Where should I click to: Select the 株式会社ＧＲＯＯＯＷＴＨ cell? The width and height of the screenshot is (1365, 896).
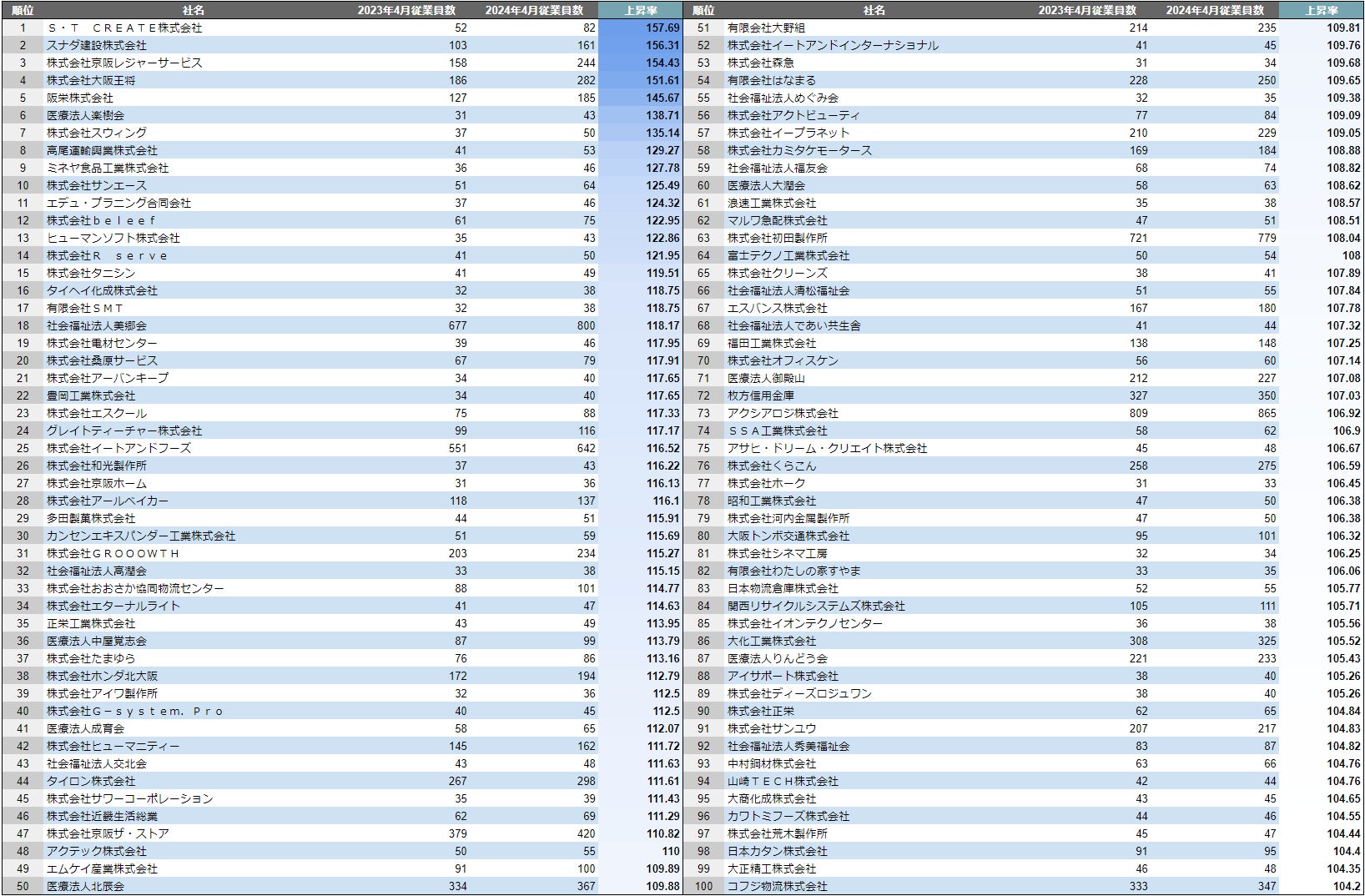pos(113,553)
